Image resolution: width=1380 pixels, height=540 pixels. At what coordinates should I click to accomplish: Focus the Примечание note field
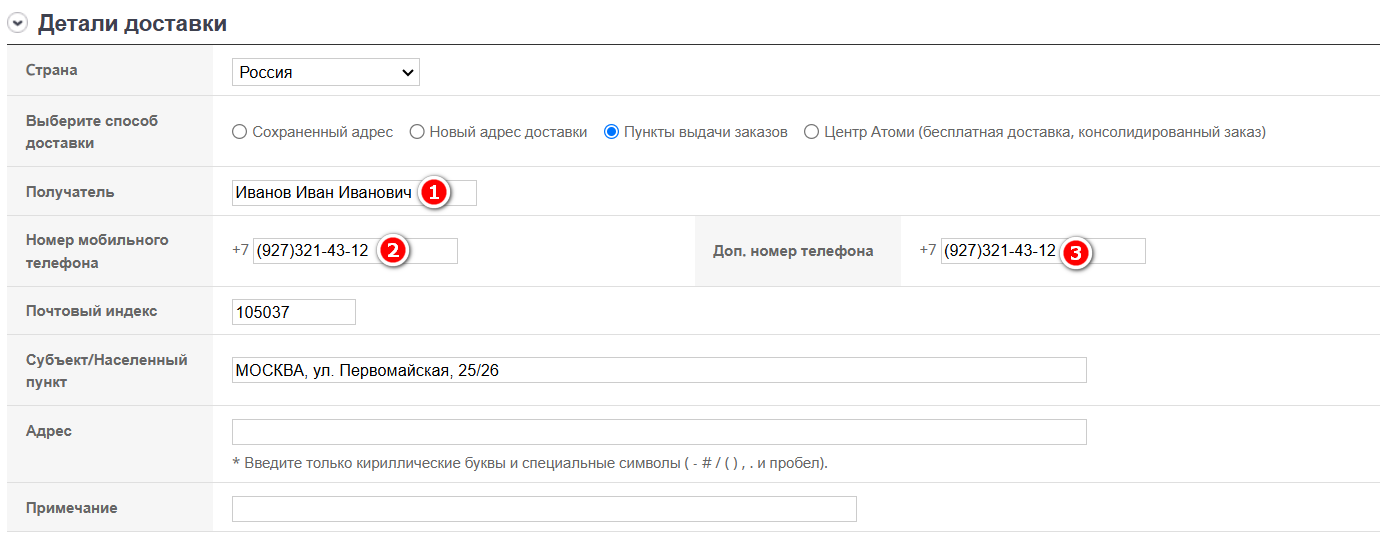(543, 509)
